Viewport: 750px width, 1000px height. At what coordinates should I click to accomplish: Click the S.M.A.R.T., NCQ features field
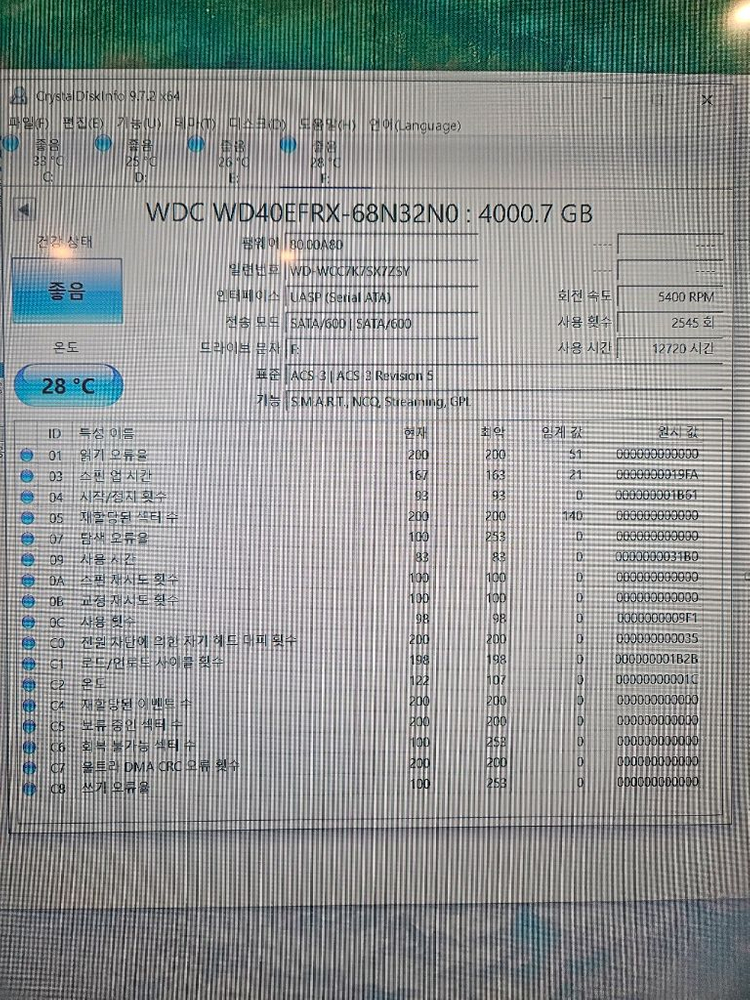pyautogui.click(x=504, y=402)
